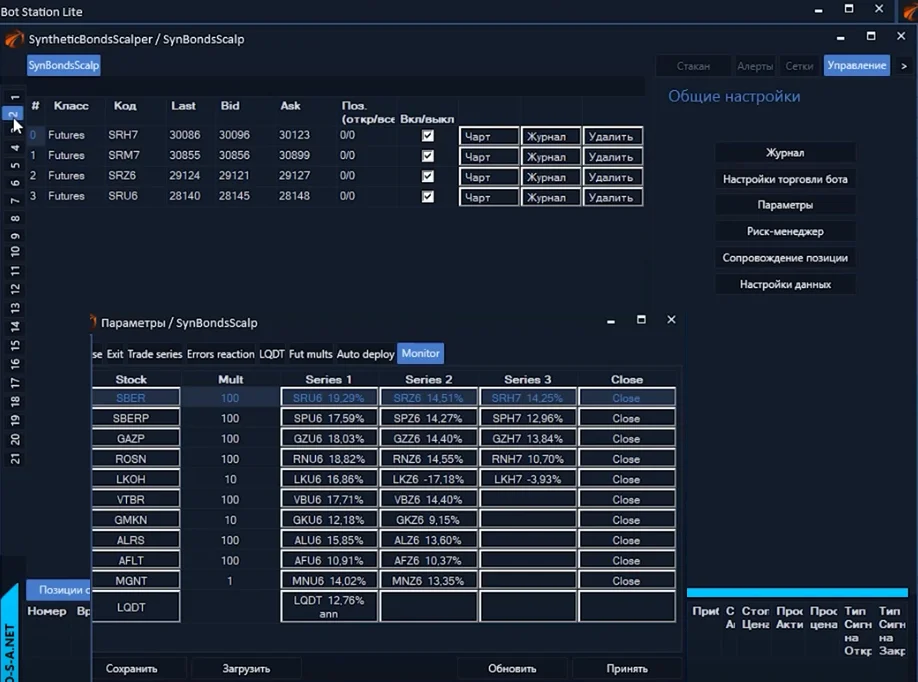This screenshot has height=682, width=918.
Task: Switch to the Стакан tab
Action: (x=693, y=66)
